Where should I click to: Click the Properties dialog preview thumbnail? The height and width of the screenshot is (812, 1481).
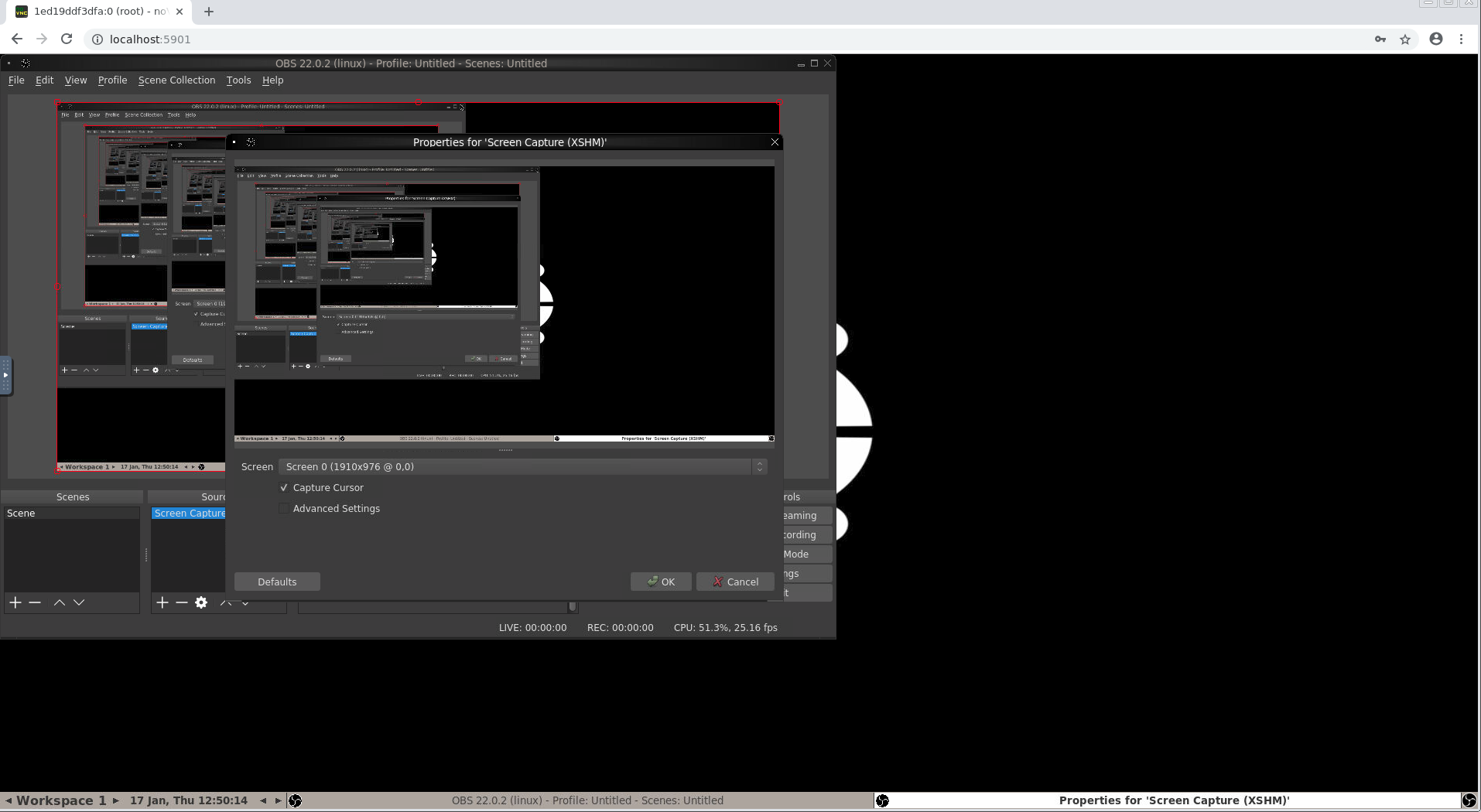tap(504, 305)
